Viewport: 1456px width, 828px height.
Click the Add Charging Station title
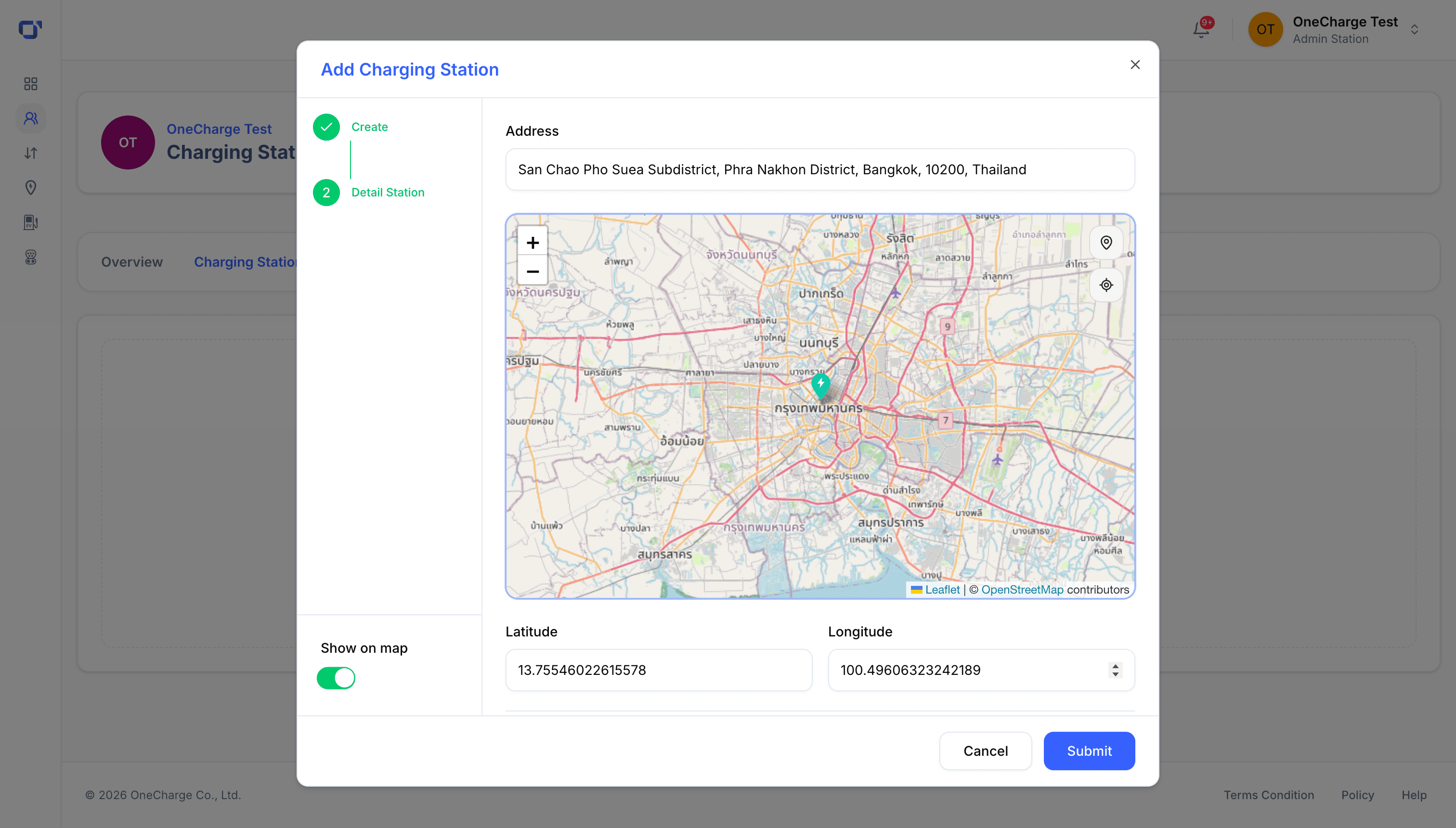click(409, 69)
